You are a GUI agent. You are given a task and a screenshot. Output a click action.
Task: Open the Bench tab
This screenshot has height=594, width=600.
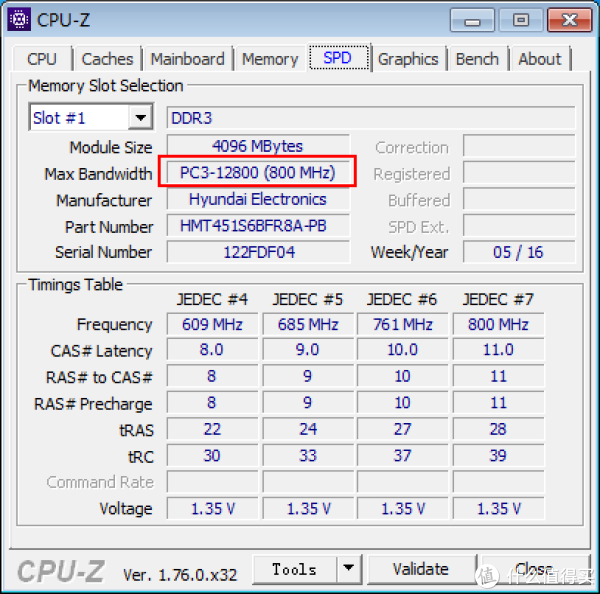click(x=477, y=59)
